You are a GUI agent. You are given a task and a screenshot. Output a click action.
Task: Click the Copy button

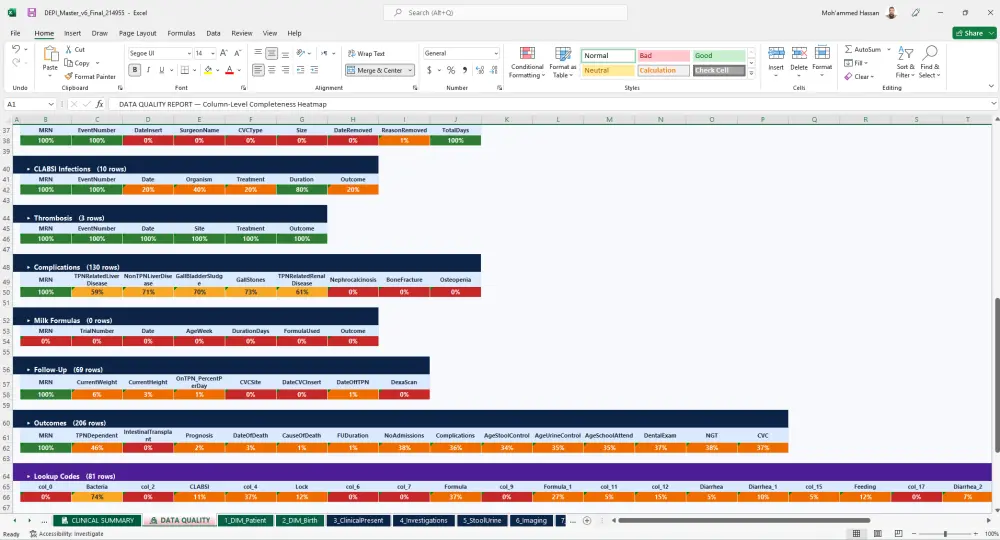[x=77, y=63]
